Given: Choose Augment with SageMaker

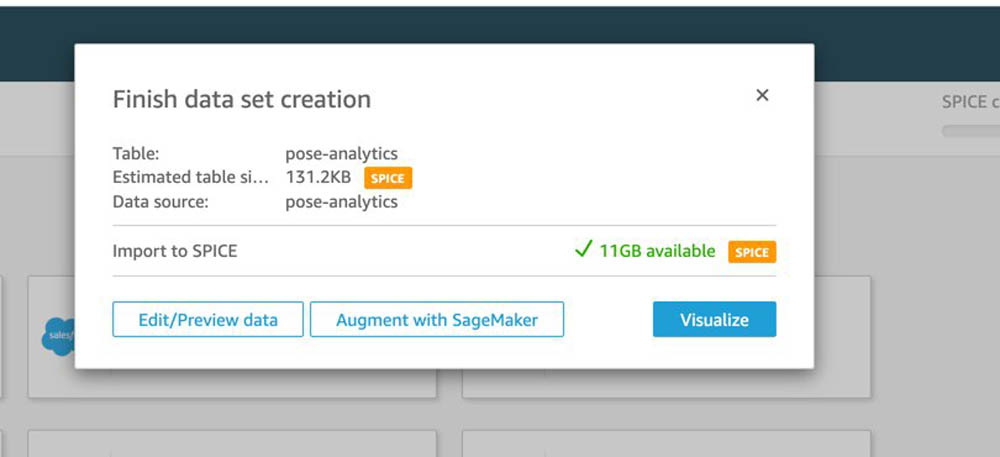Looking at the screenshot, I should tap(437, 319).
